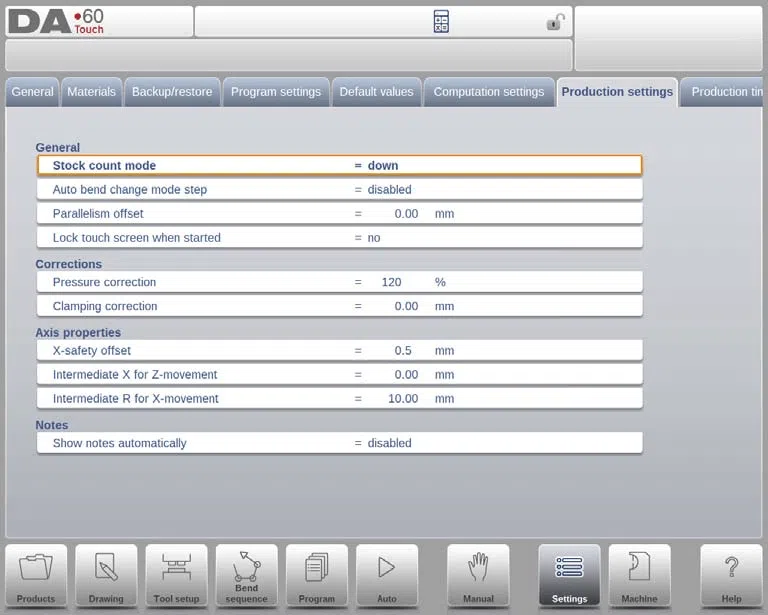Click the Pressure correction label
Image resolution: width=768 pixels, height=615 pixels.
[x=104, y=282]
